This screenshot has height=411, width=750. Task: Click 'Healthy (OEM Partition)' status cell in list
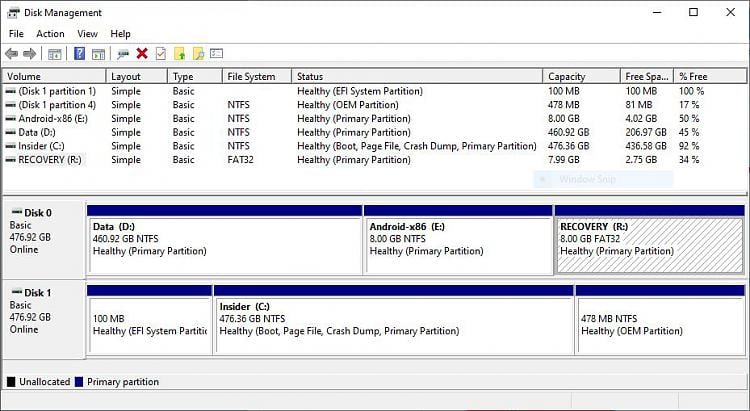point(348,105)
